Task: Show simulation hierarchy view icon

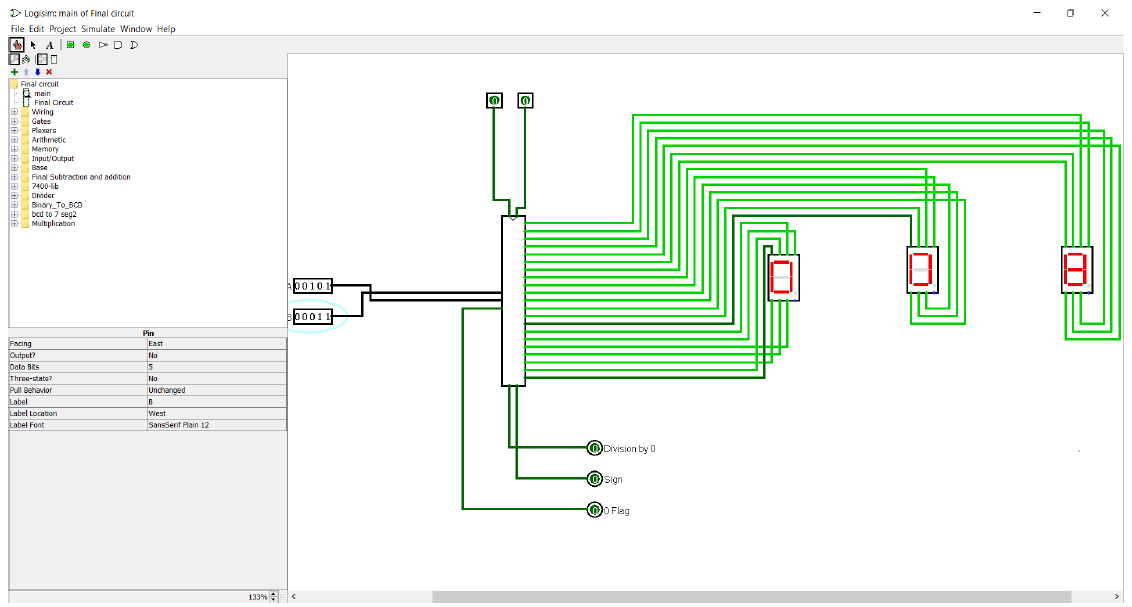Action: click(x=26, y=59)
